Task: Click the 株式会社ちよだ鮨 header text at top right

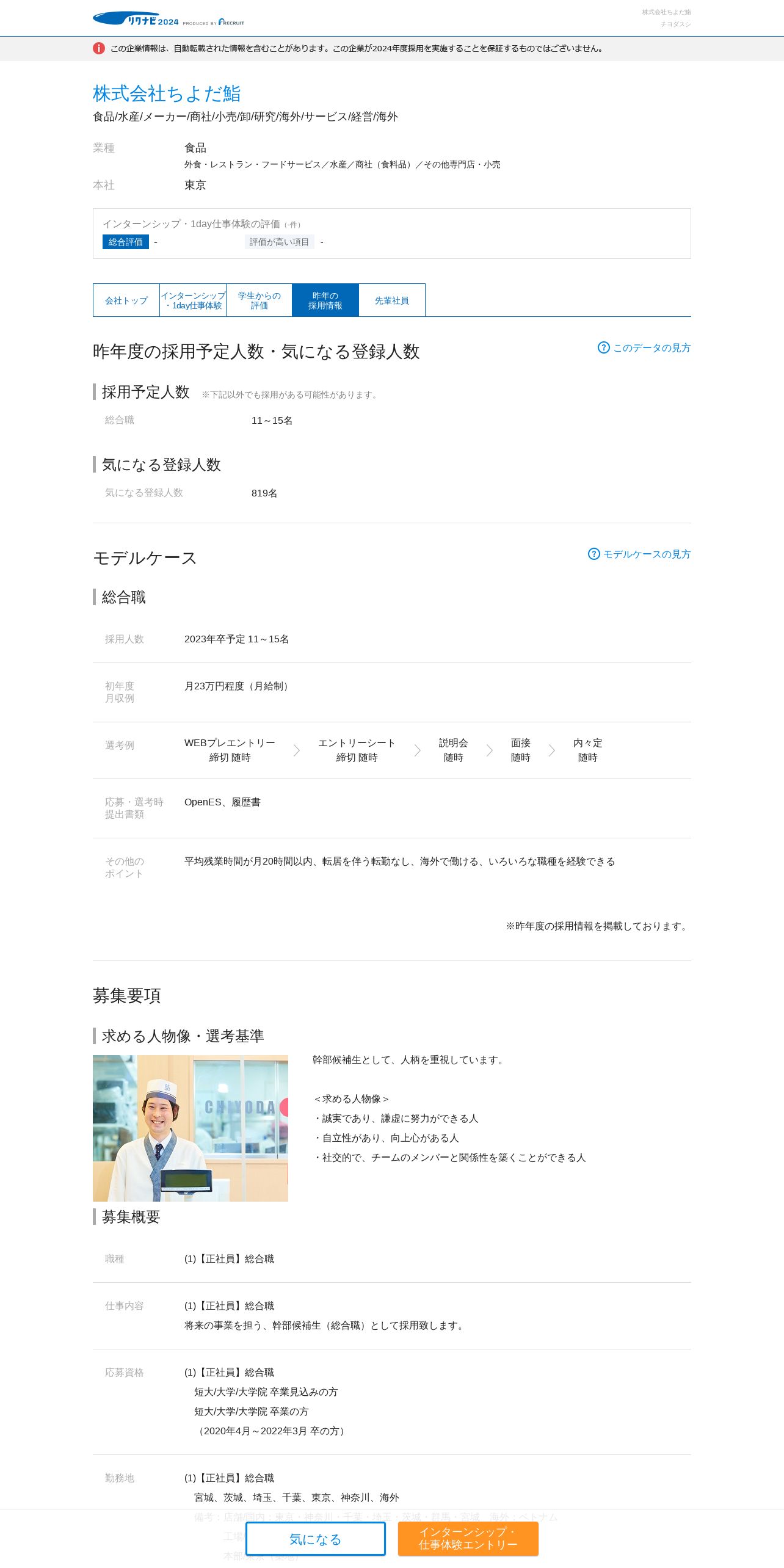Action: click(666, 12)
